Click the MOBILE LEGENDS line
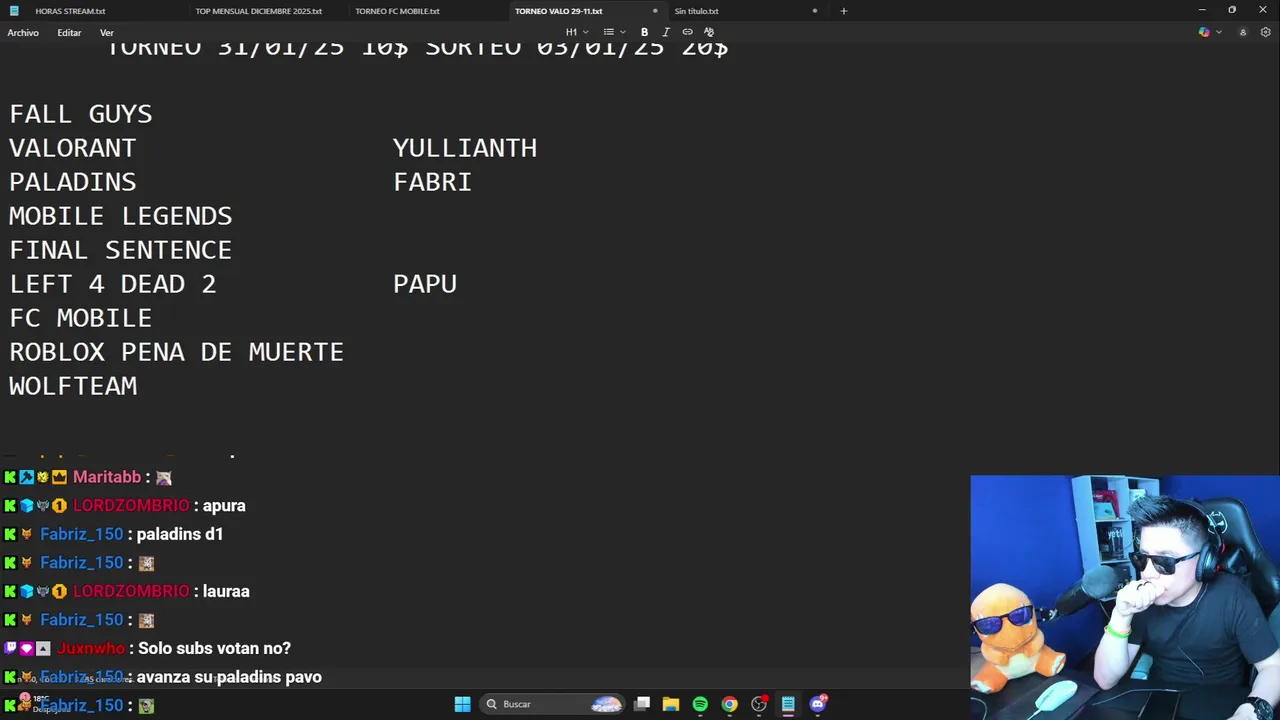 121,216
